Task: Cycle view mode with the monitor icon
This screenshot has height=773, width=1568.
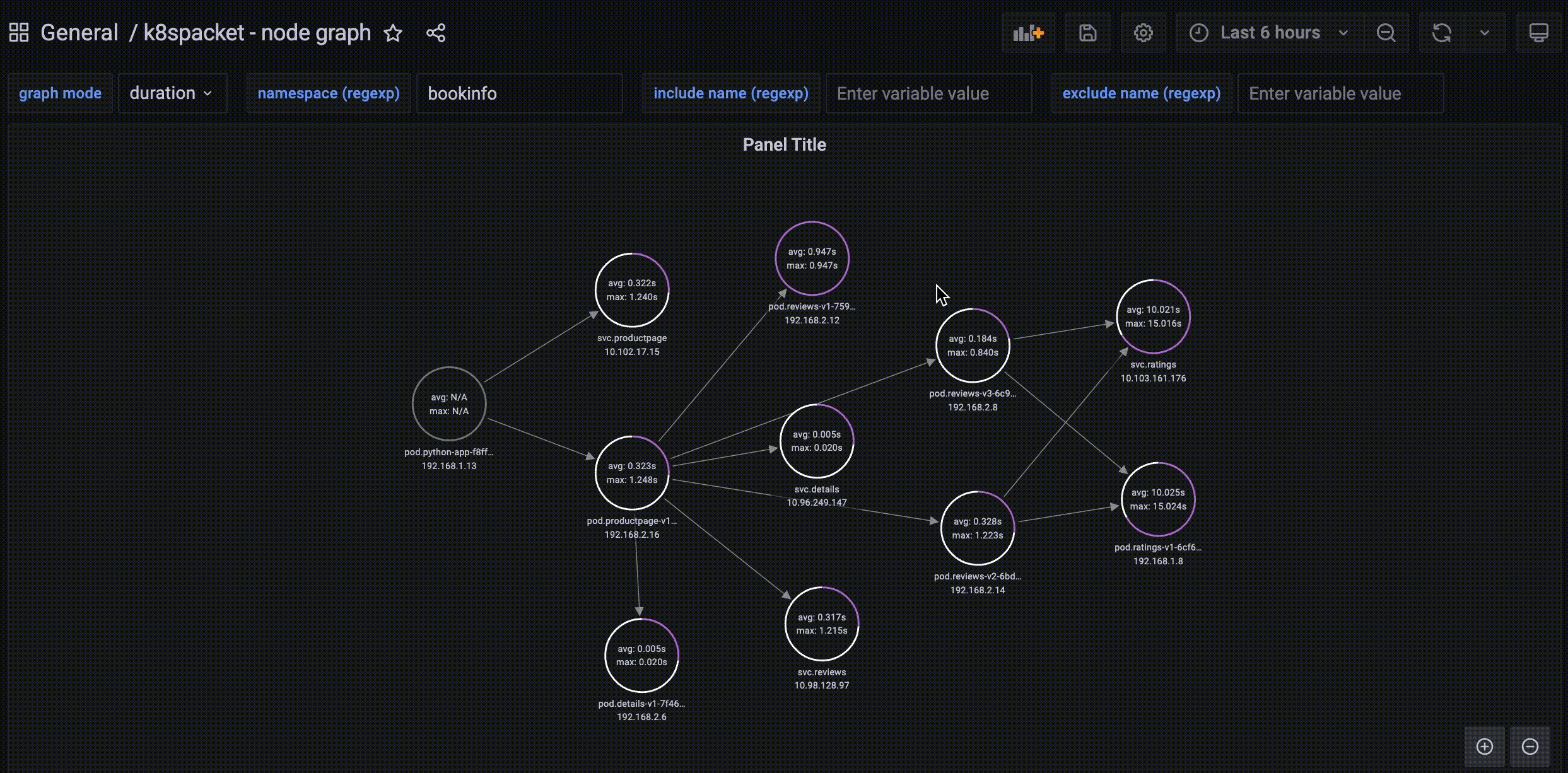Action: pos(1538,33)
